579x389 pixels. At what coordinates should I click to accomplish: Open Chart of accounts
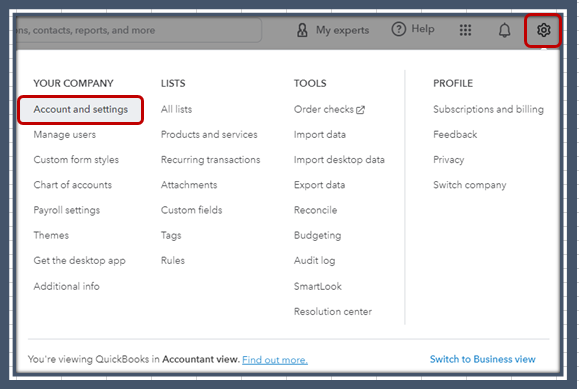tap(72, 185)
